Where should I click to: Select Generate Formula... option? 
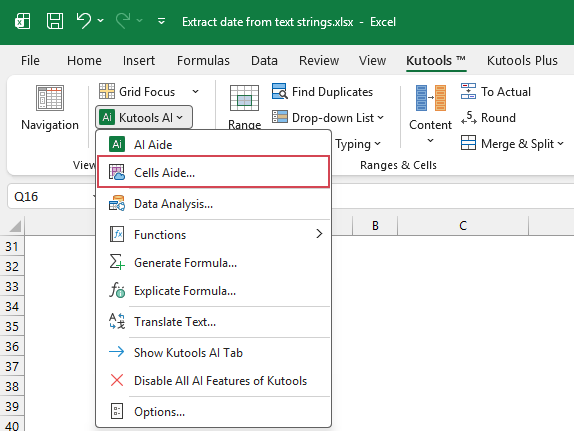[213, 263]
